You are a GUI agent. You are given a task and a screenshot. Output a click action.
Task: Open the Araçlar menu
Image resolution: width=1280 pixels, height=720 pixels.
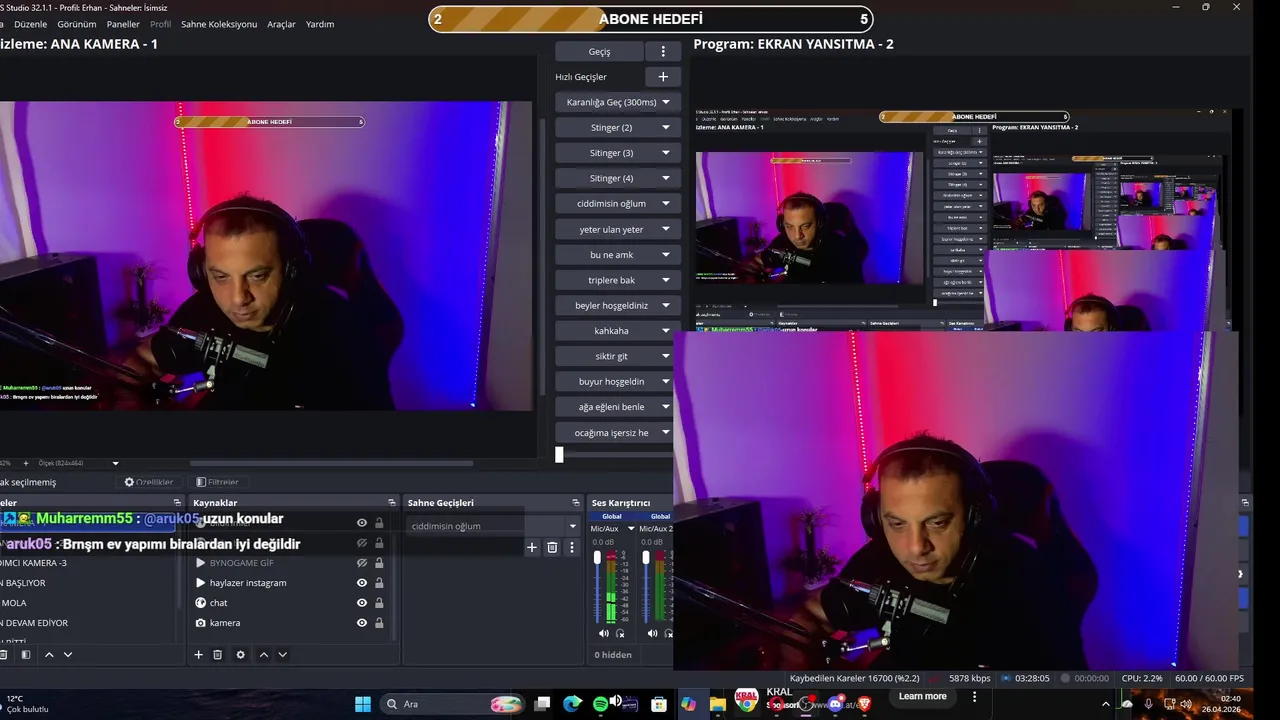(281, 24)
